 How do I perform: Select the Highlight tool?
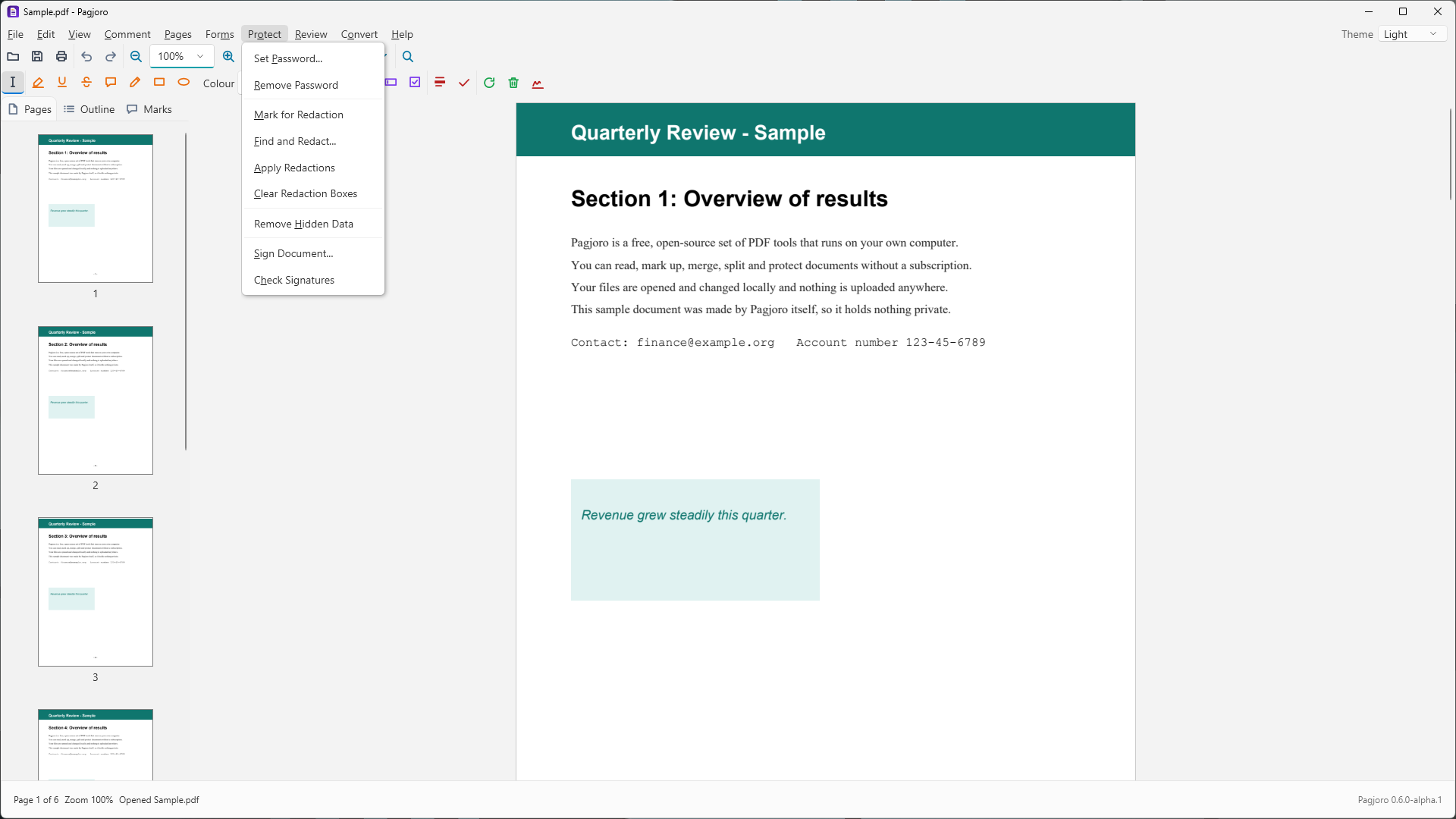click(38, 83)
